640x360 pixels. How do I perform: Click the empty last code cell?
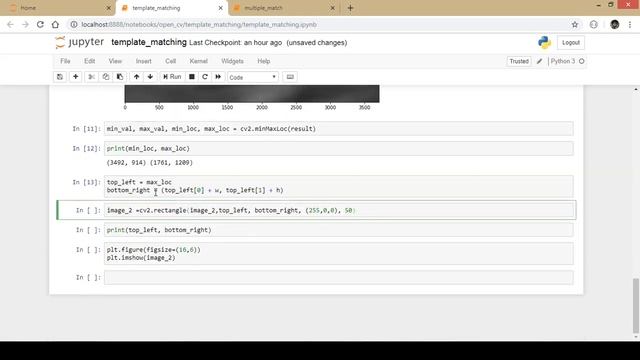pyautogui.click(x=338, y=278)
